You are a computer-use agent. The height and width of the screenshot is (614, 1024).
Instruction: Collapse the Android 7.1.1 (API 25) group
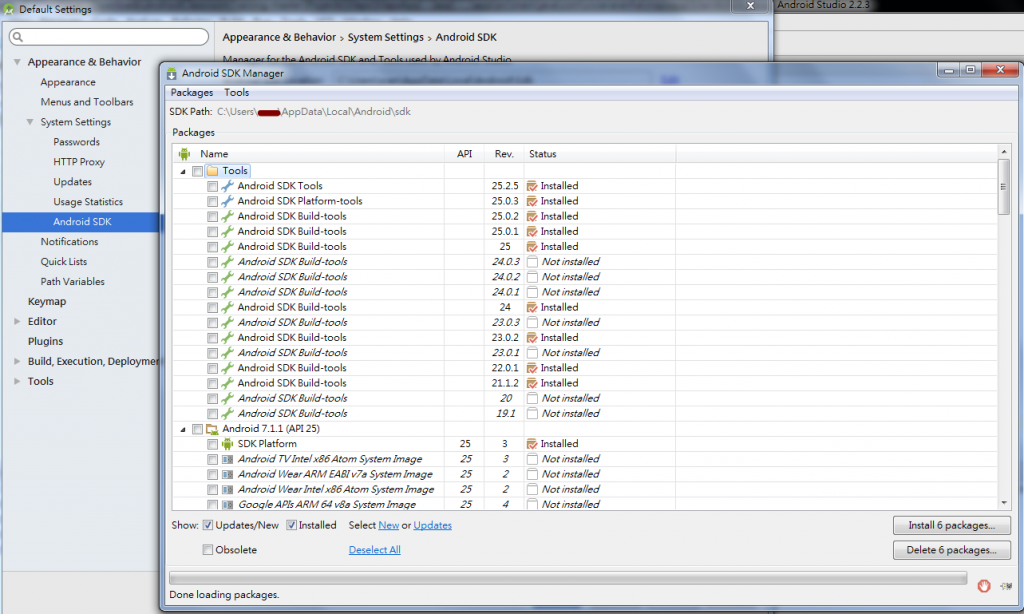coord(183,429)
